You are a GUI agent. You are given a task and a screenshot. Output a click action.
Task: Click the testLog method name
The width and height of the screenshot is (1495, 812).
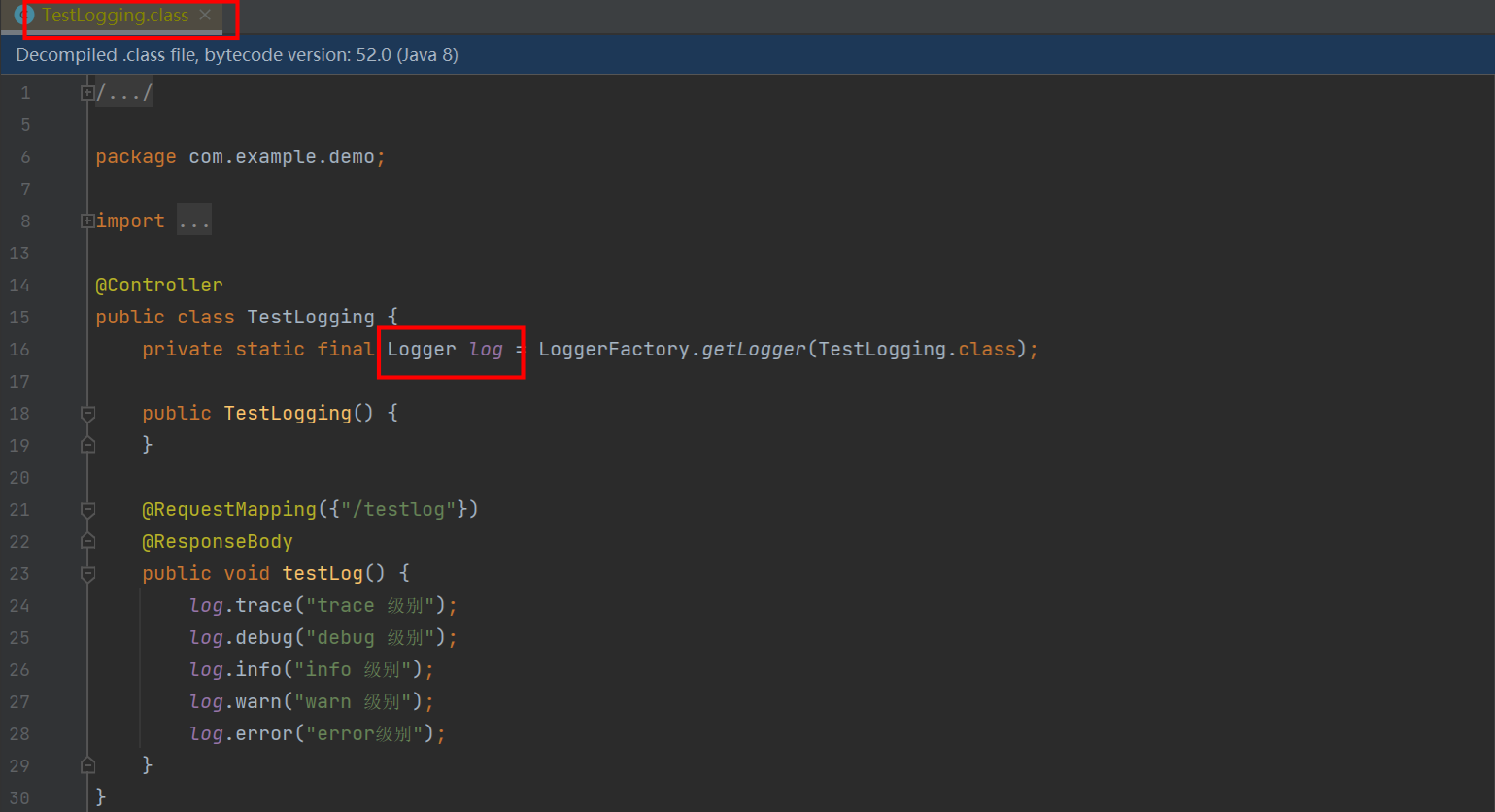tap(323, 574)
